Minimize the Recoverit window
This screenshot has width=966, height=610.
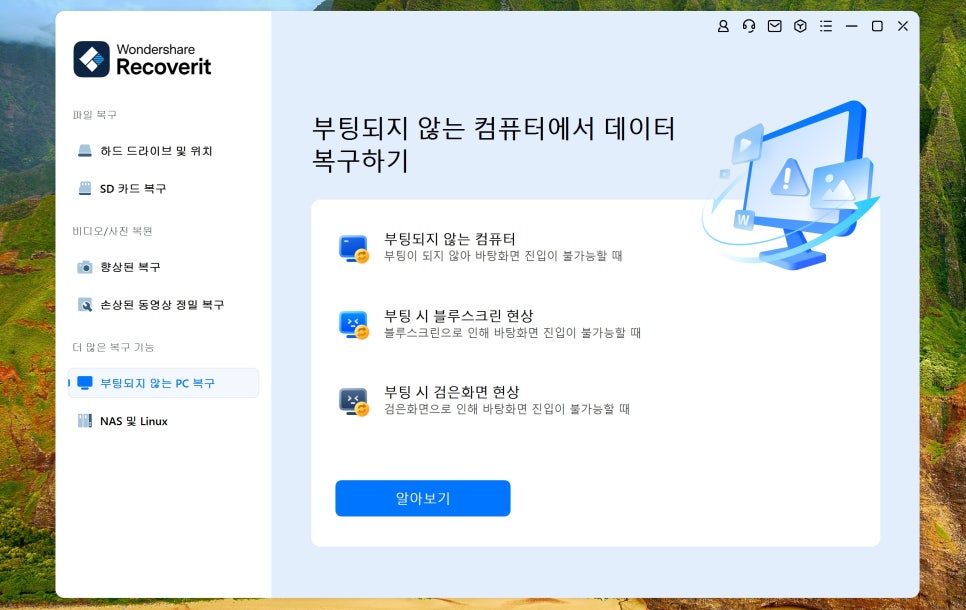[851, 26]
